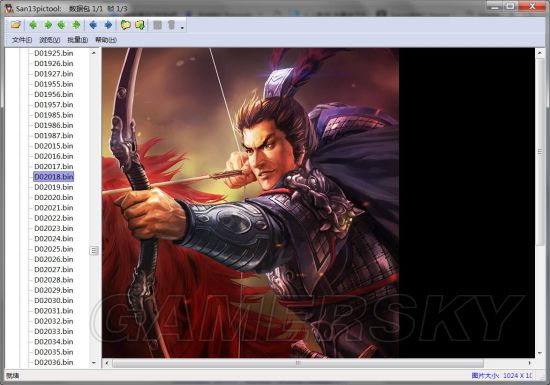Click the file list scroll-down arrow
The height and width of the screenshot is (385, 550).
point(94,363)
